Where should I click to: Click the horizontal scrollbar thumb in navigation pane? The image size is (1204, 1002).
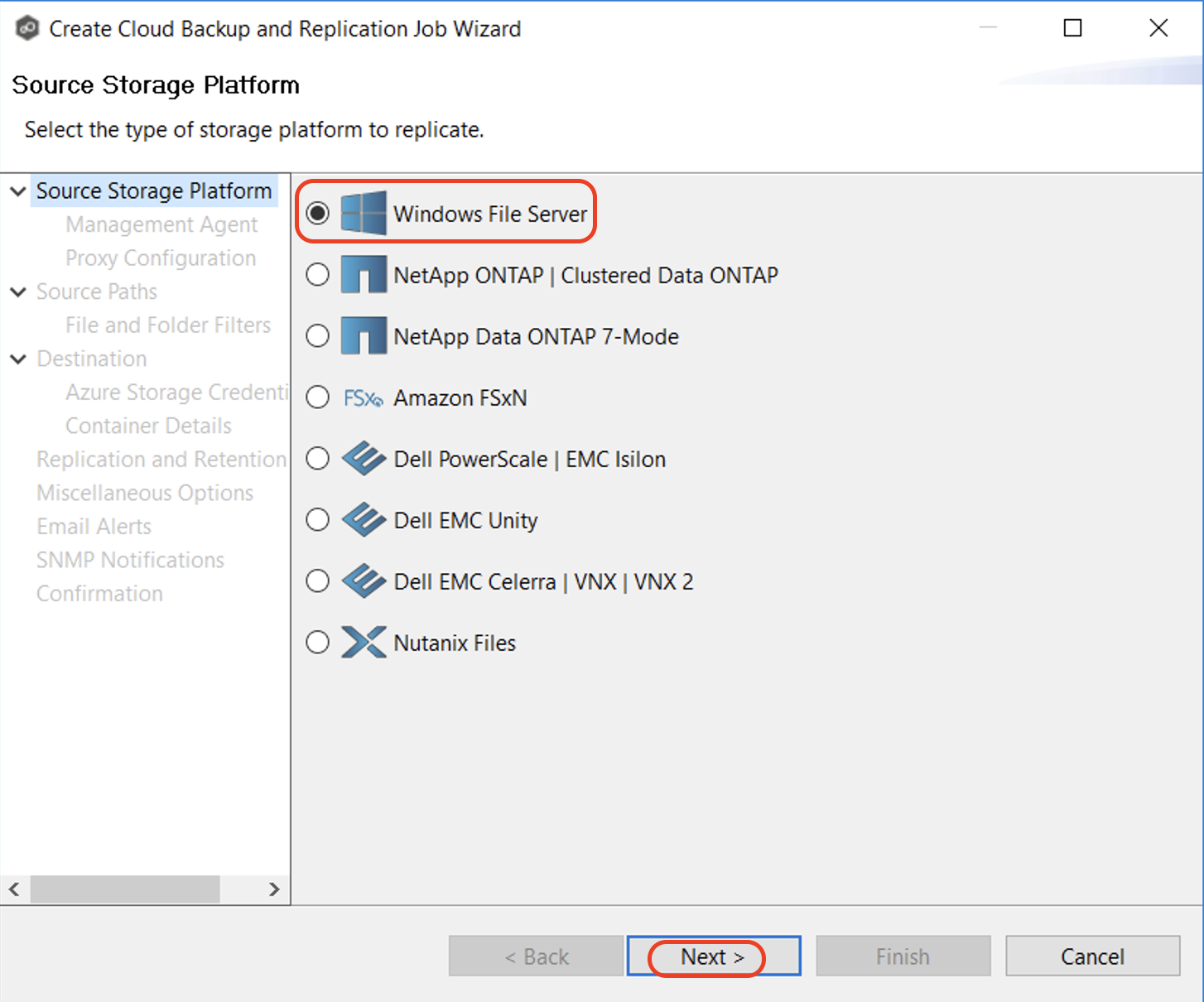(125, 889)
